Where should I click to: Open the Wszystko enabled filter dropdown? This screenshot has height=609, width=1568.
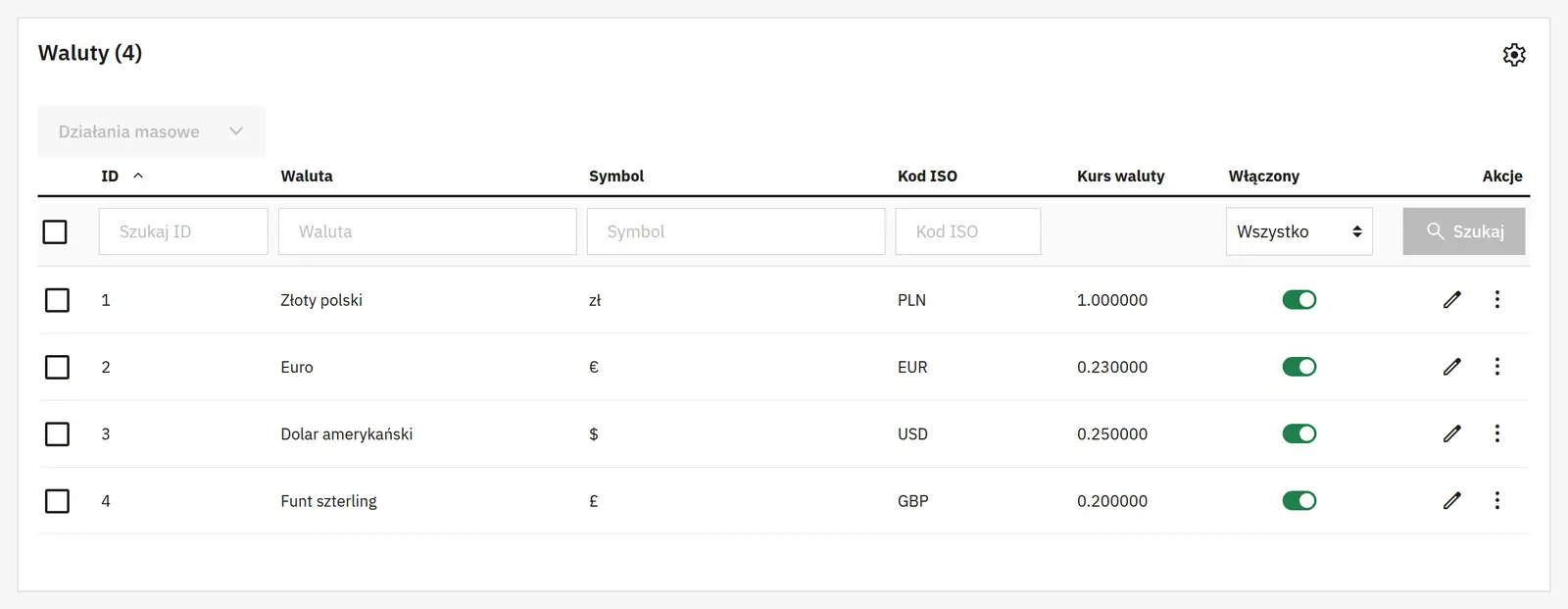click(x=1299, y=231)
